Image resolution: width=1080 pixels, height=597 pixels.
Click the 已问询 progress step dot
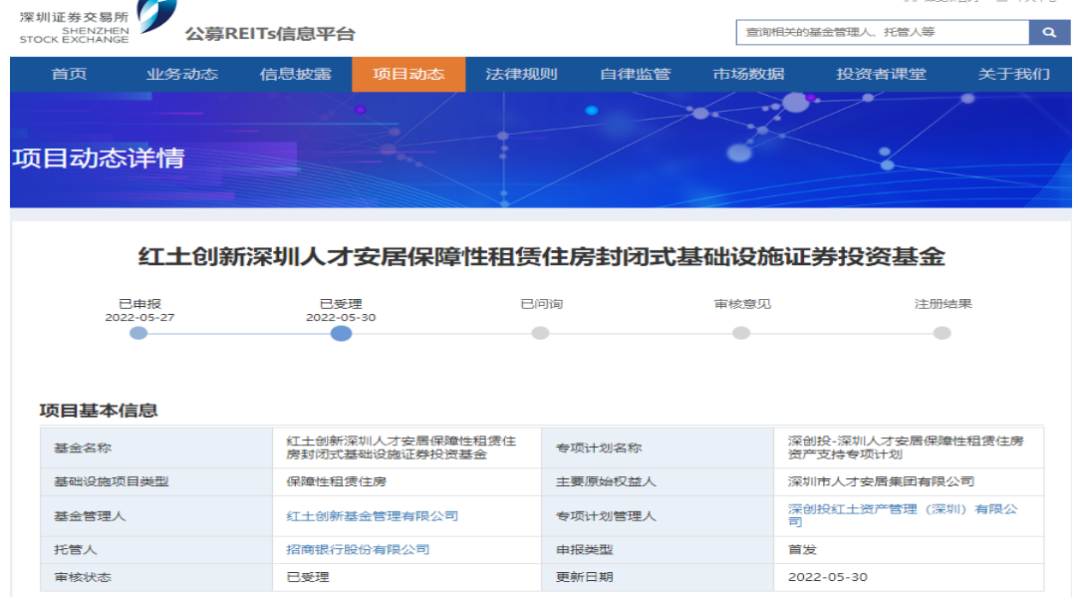tap(541, 333)
